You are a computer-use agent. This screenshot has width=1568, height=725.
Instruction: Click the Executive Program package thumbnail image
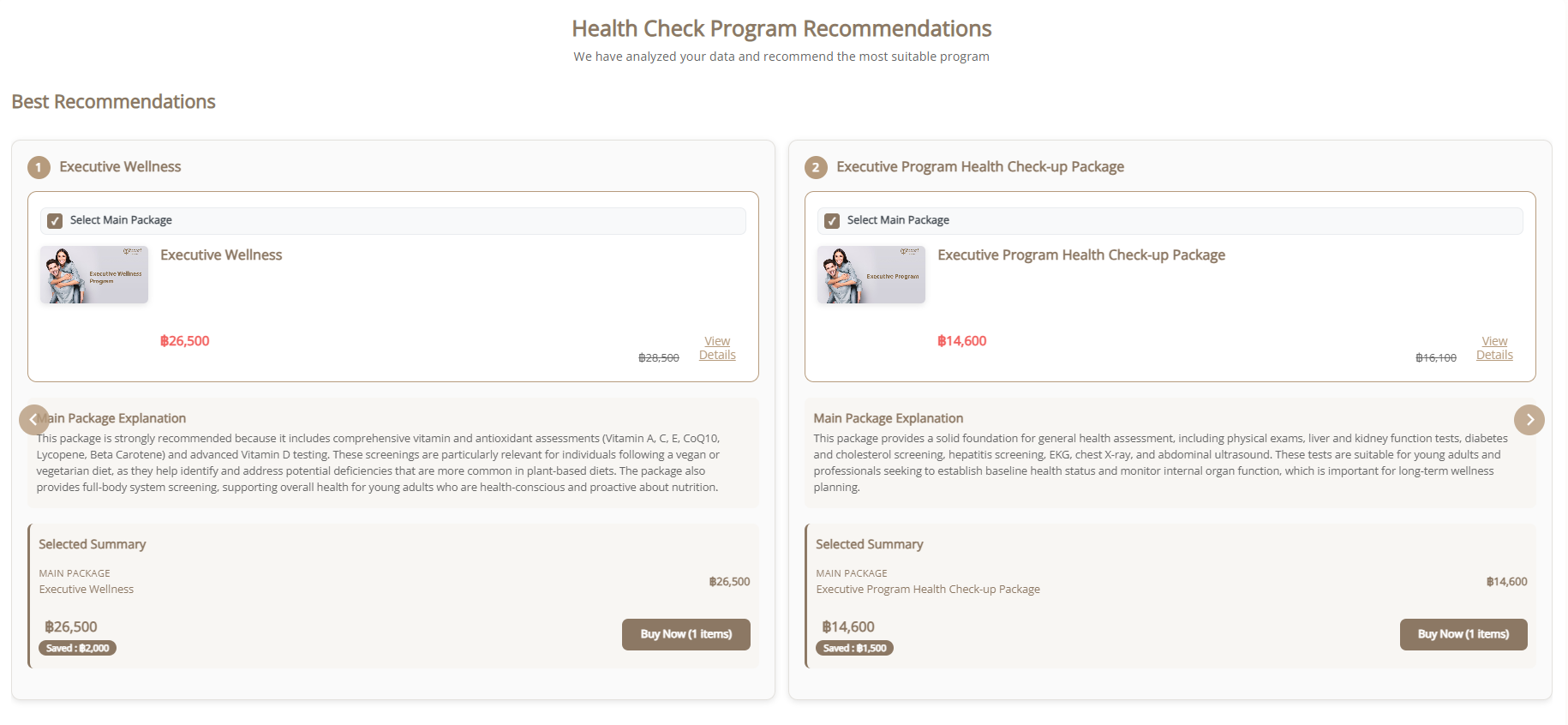(871, 274)
